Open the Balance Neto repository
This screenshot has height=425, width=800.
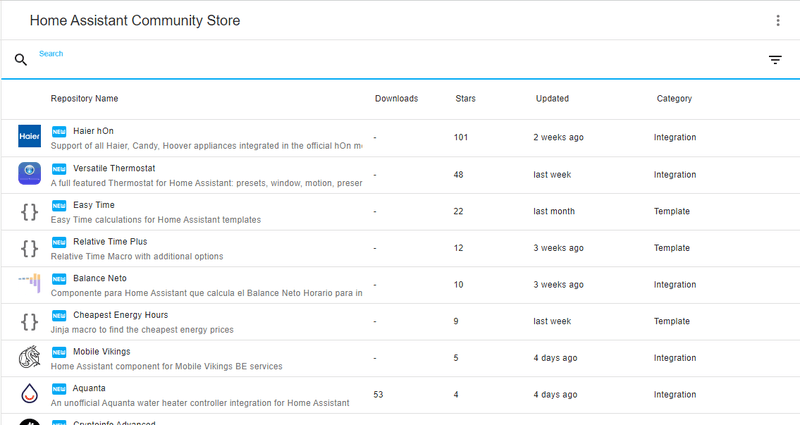pyautogui.click(x=100, y=279)
